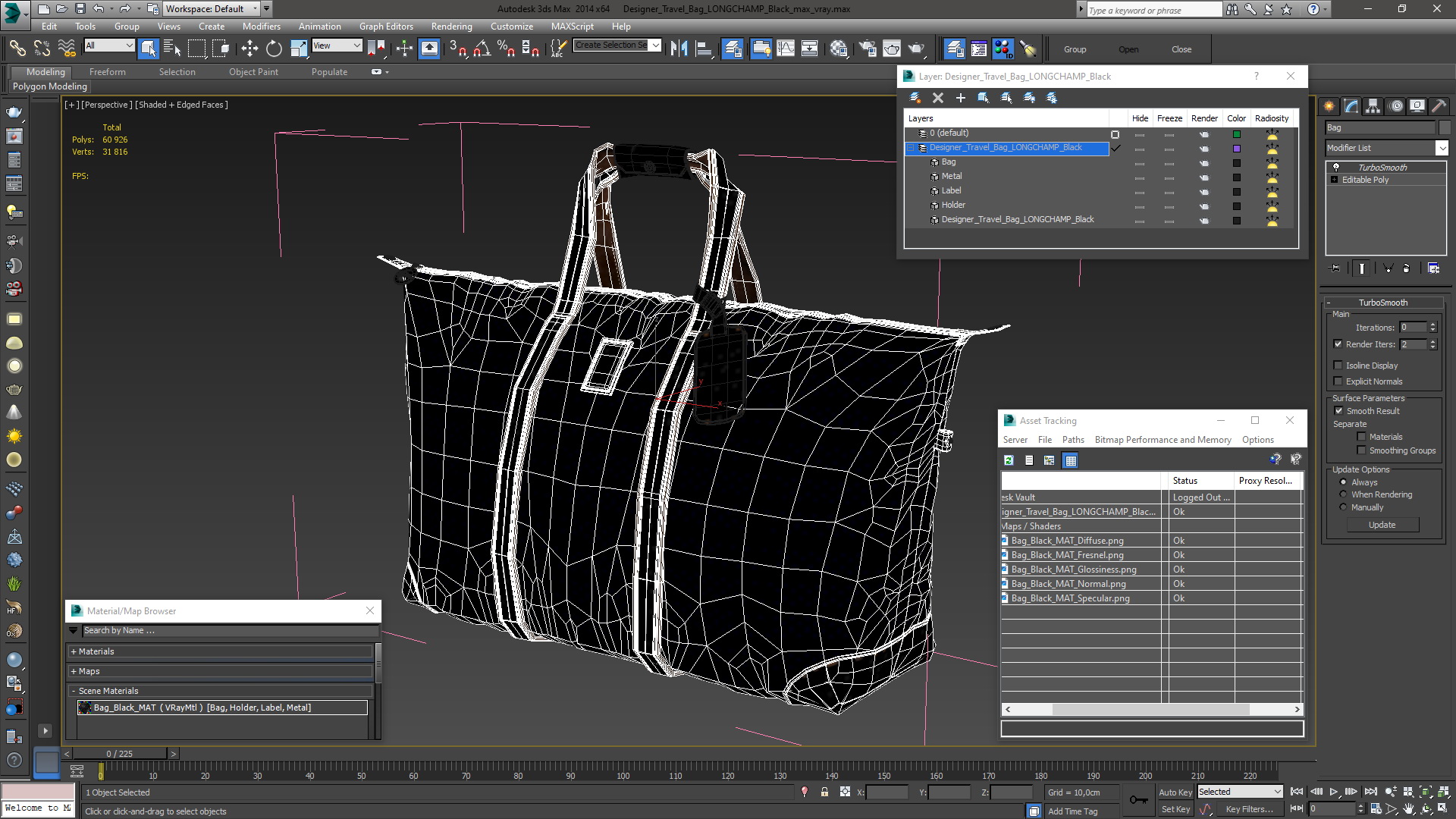Click the Set Key button
1456x819 pixels.
pos(1175,809)
